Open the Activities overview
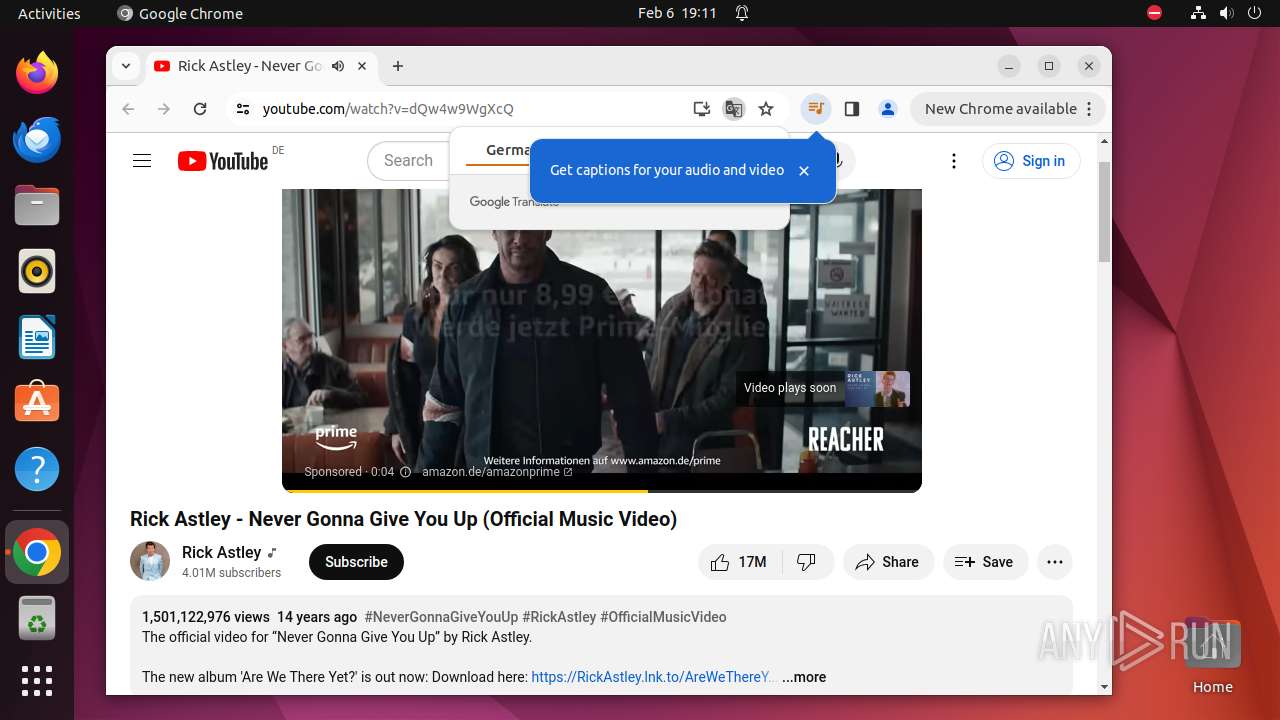Image resolution: width=1280 pixels, height=720 pixels. coord(49,13)
